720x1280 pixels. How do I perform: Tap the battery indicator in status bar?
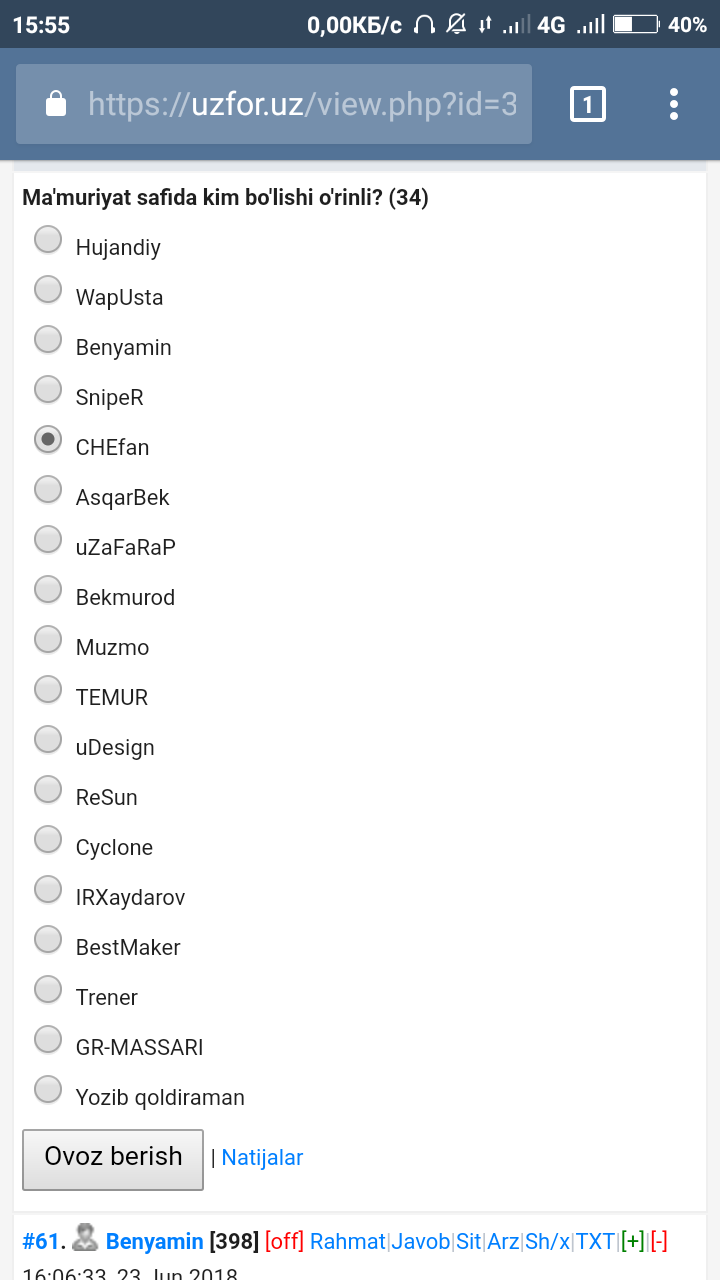[636, 25]
